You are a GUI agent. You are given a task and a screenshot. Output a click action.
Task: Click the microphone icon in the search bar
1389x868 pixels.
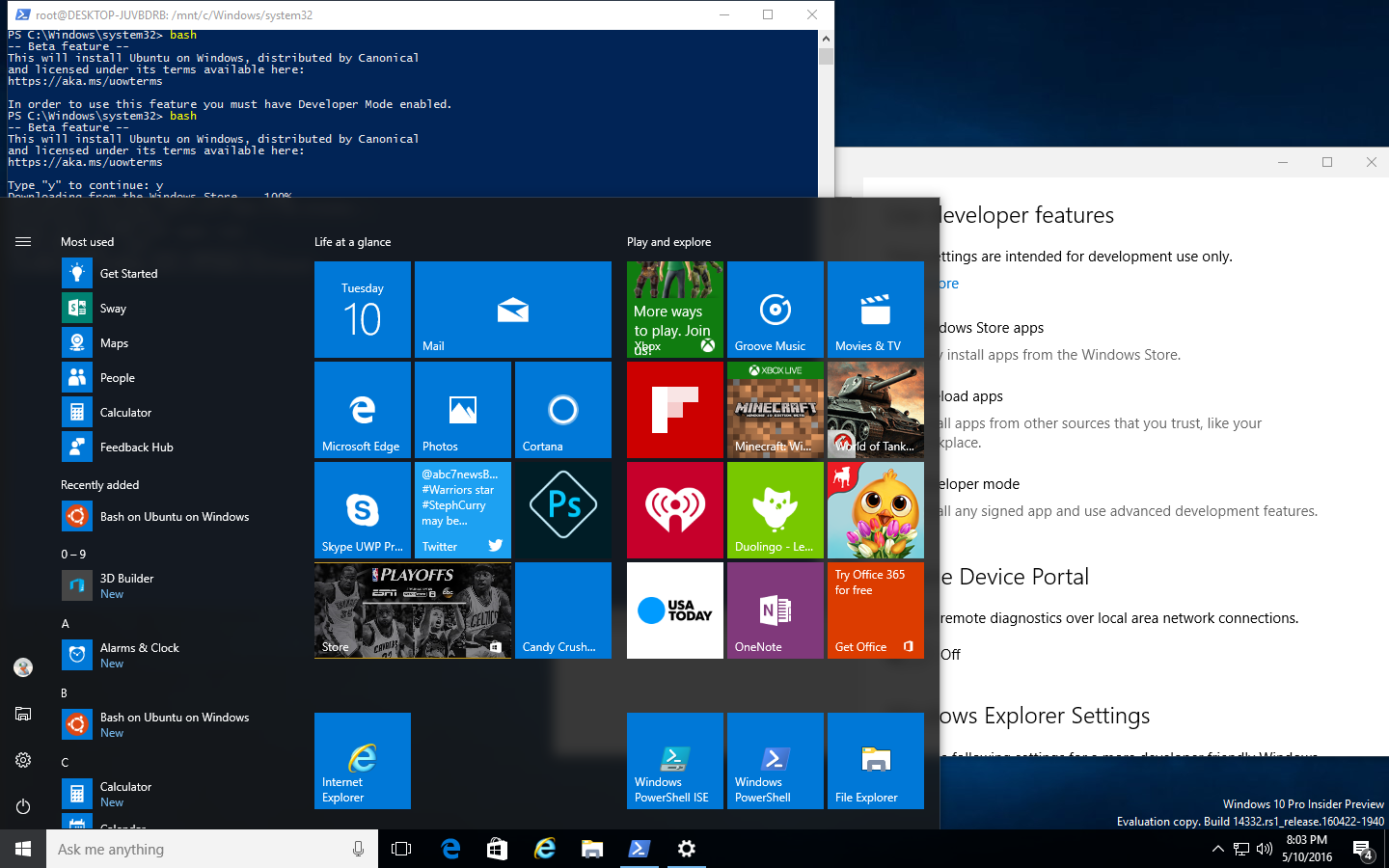357,849
